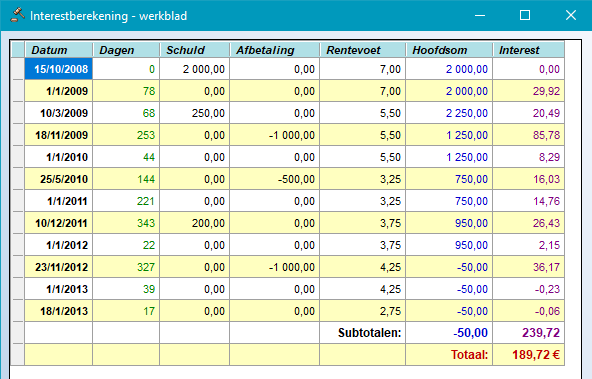The width and height of the screenshot is (592, 379).
Task: Click the Afbetaling -1 000,00 in 23/11/2012 row
Action: tap(274, 267)
